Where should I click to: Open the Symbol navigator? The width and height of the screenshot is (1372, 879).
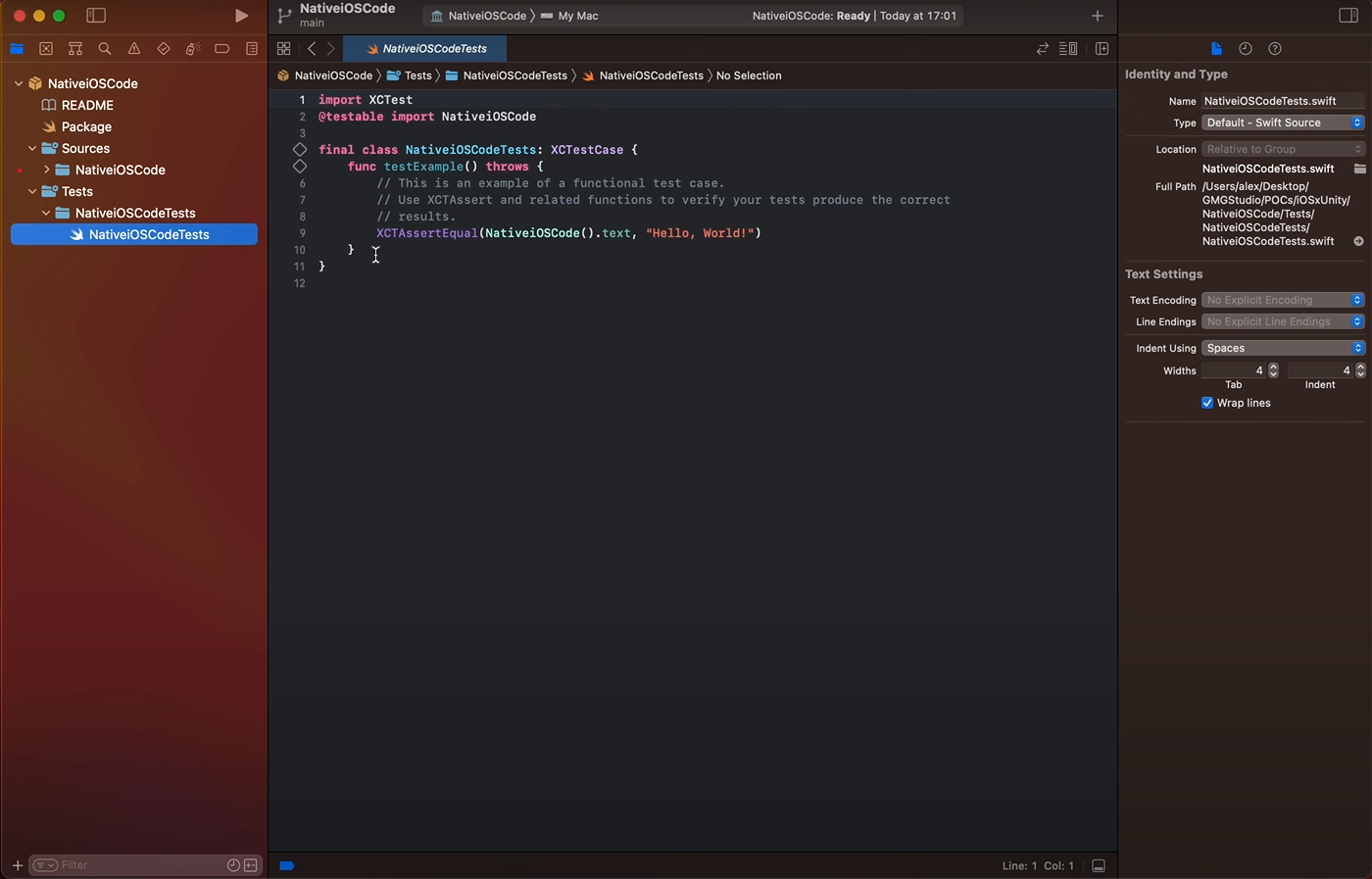click(x=75, y=49)
